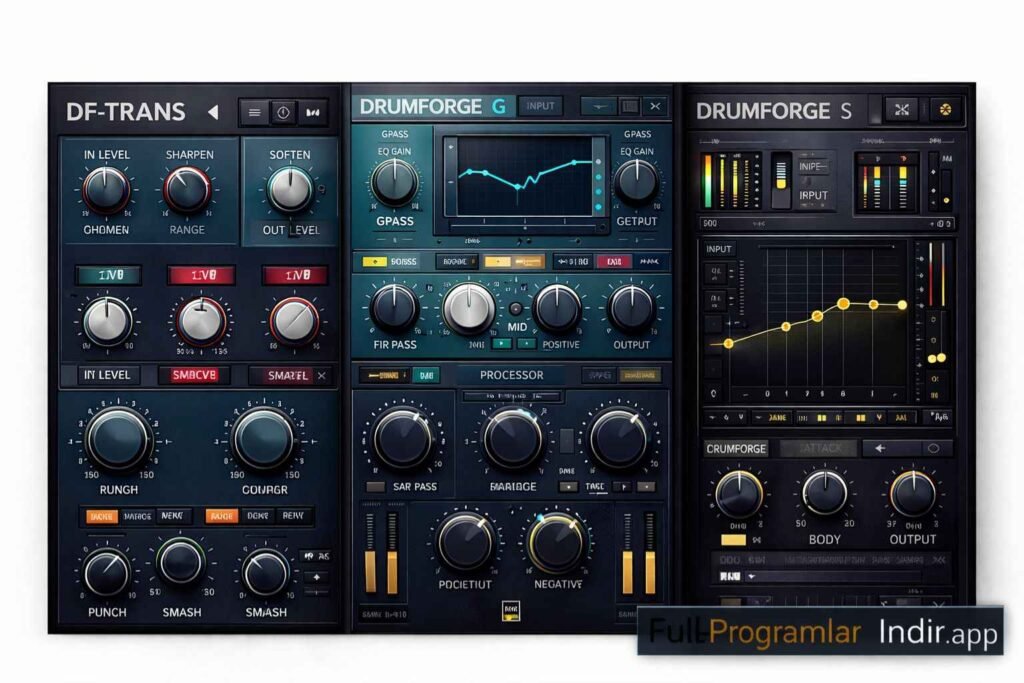Click the CRUMFORGE button on DRUMFORGE S

736,447
